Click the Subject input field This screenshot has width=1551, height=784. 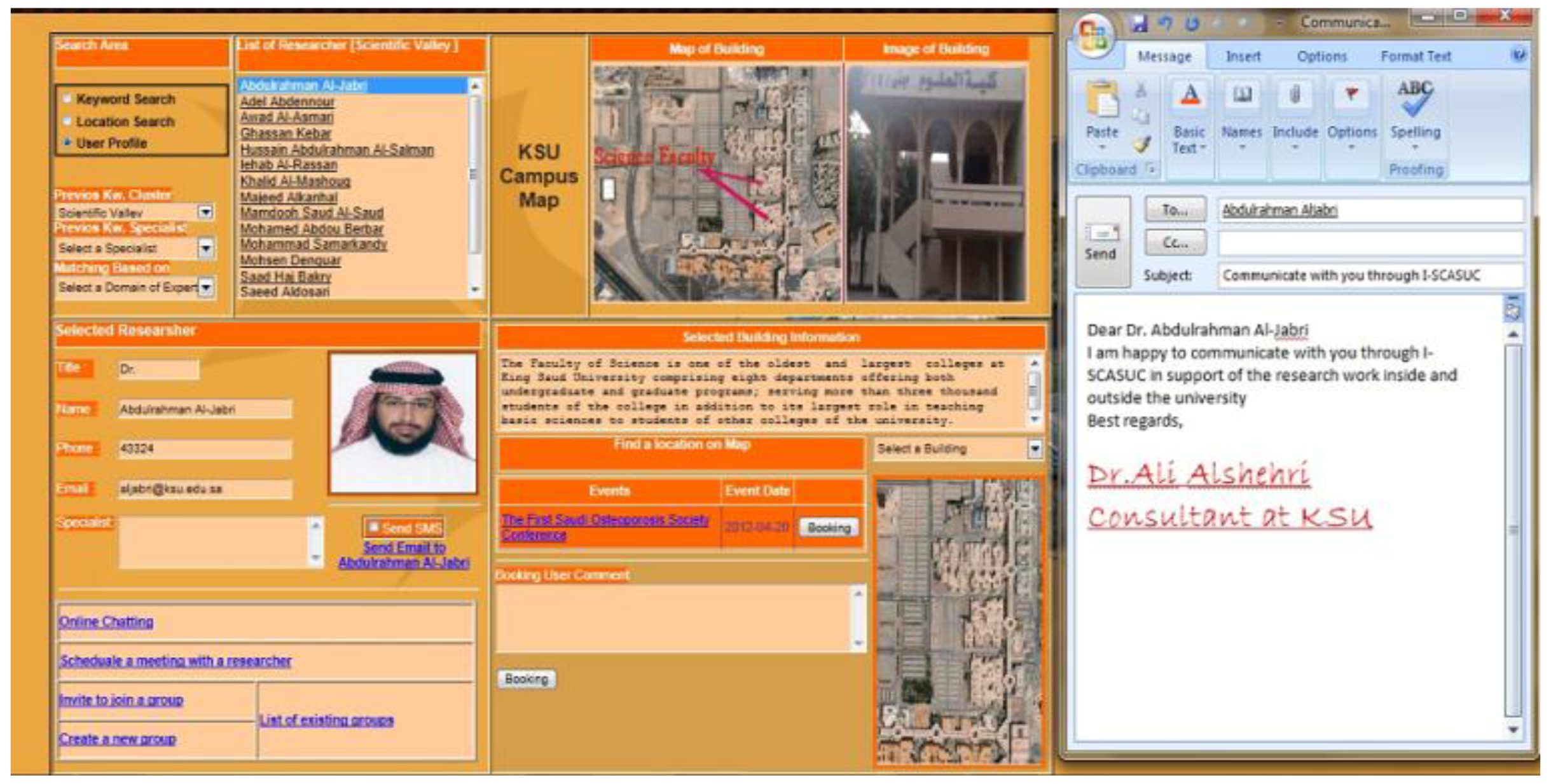coord(1370,275)
